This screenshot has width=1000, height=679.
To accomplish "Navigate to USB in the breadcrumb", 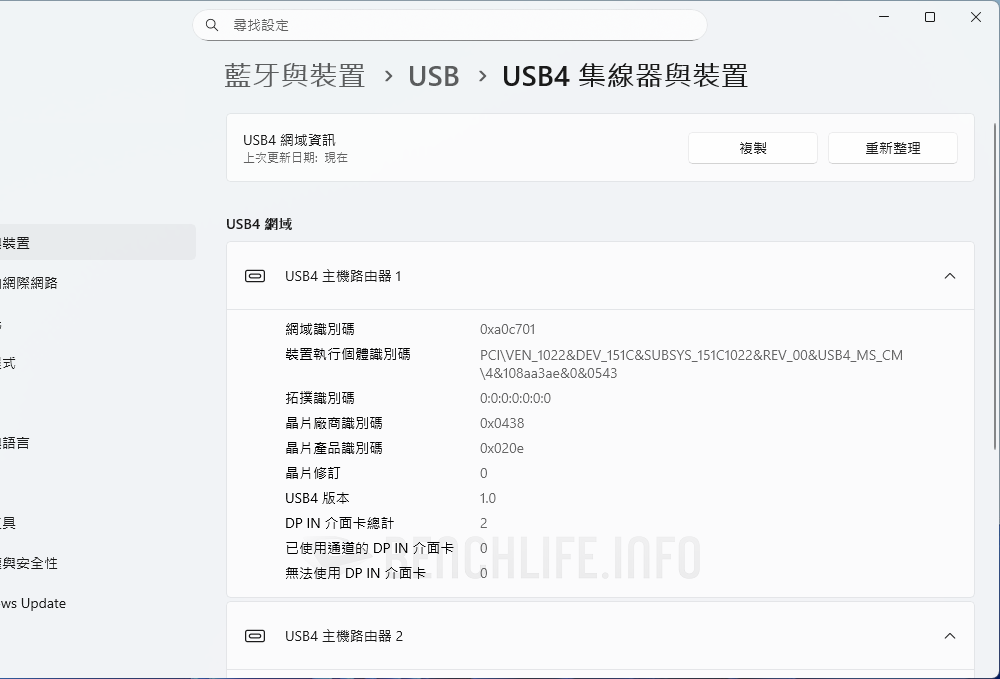I will (434, 76).
